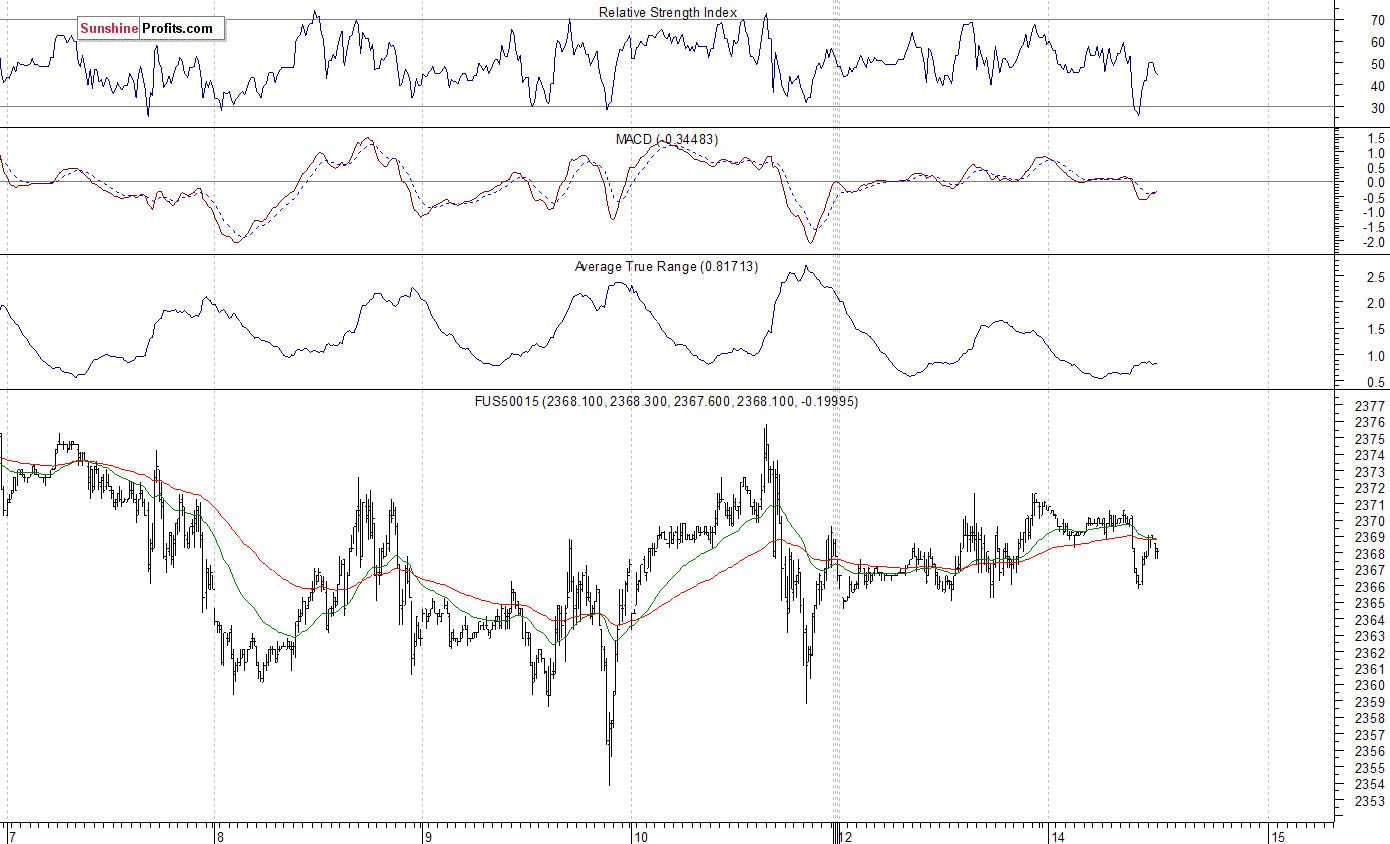This screenshot has height=844, width=1390.
Task: Click the 2375 price axis label
Action: click(1369, 439)
